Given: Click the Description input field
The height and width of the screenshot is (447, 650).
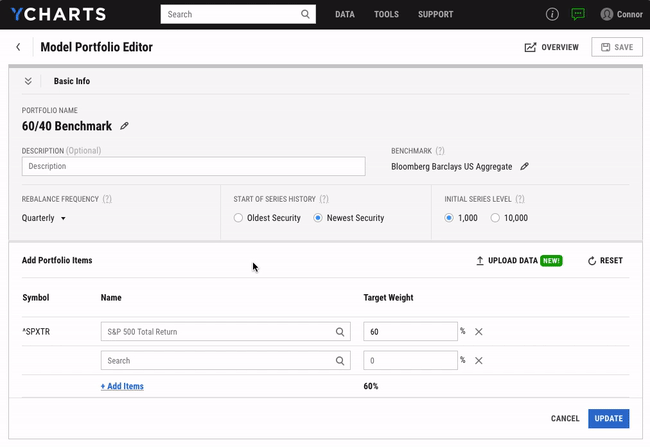Looking at the screenshot, I should click(194, 166).
